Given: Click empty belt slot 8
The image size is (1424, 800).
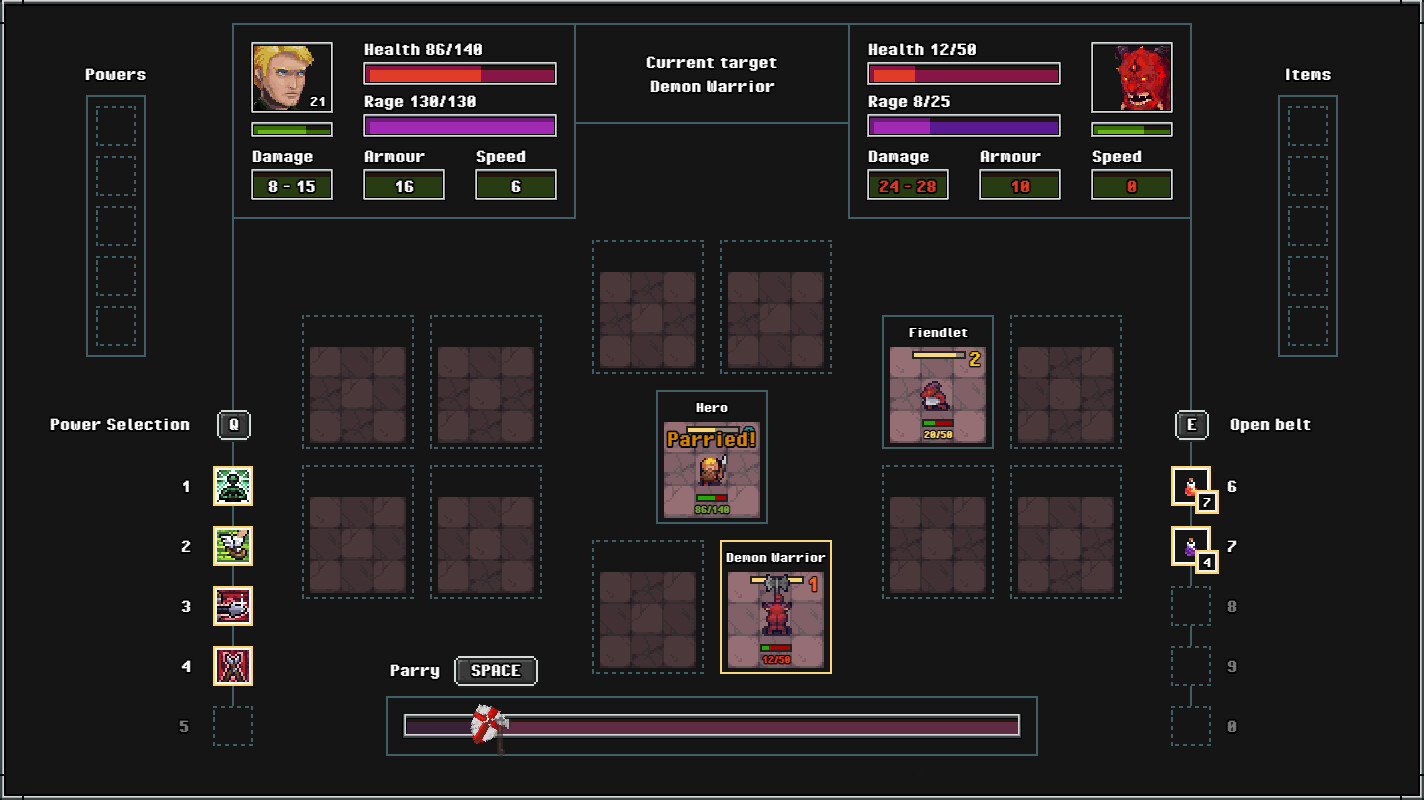Looking at the screenshot, I should point(1191,606).
